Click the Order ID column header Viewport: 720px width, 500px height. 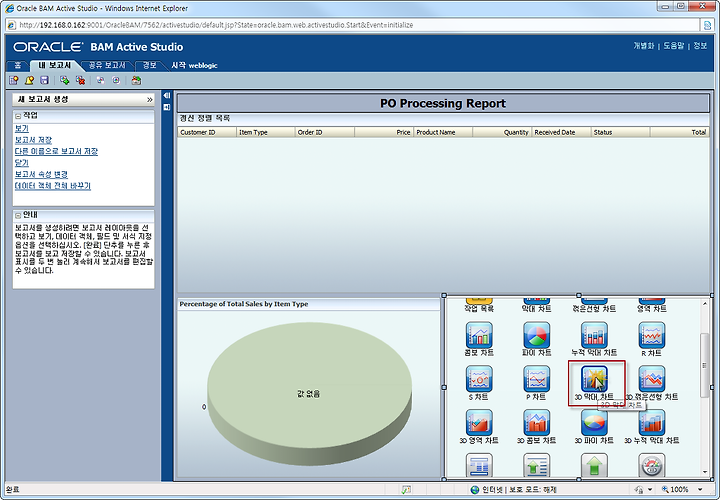(325, 132)
